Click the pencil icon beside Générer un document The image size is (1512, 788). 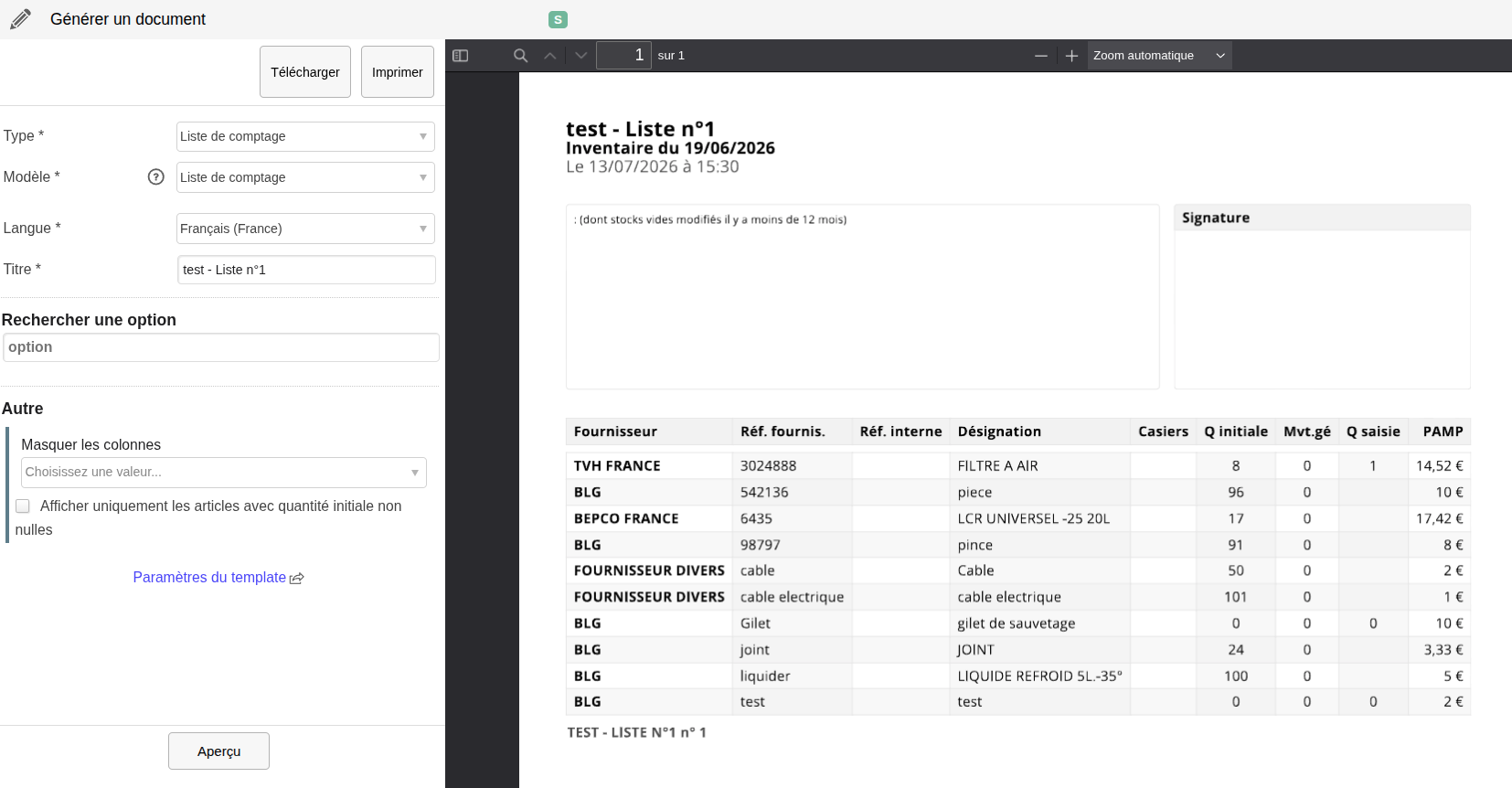point(20,19)
